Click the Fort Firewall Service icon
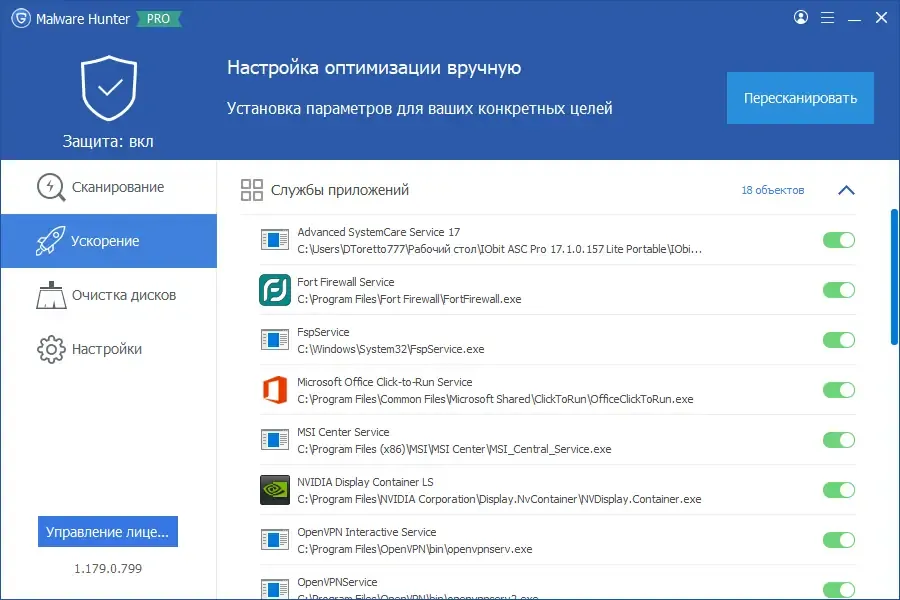Screen dimensions: 900x600 275,290
